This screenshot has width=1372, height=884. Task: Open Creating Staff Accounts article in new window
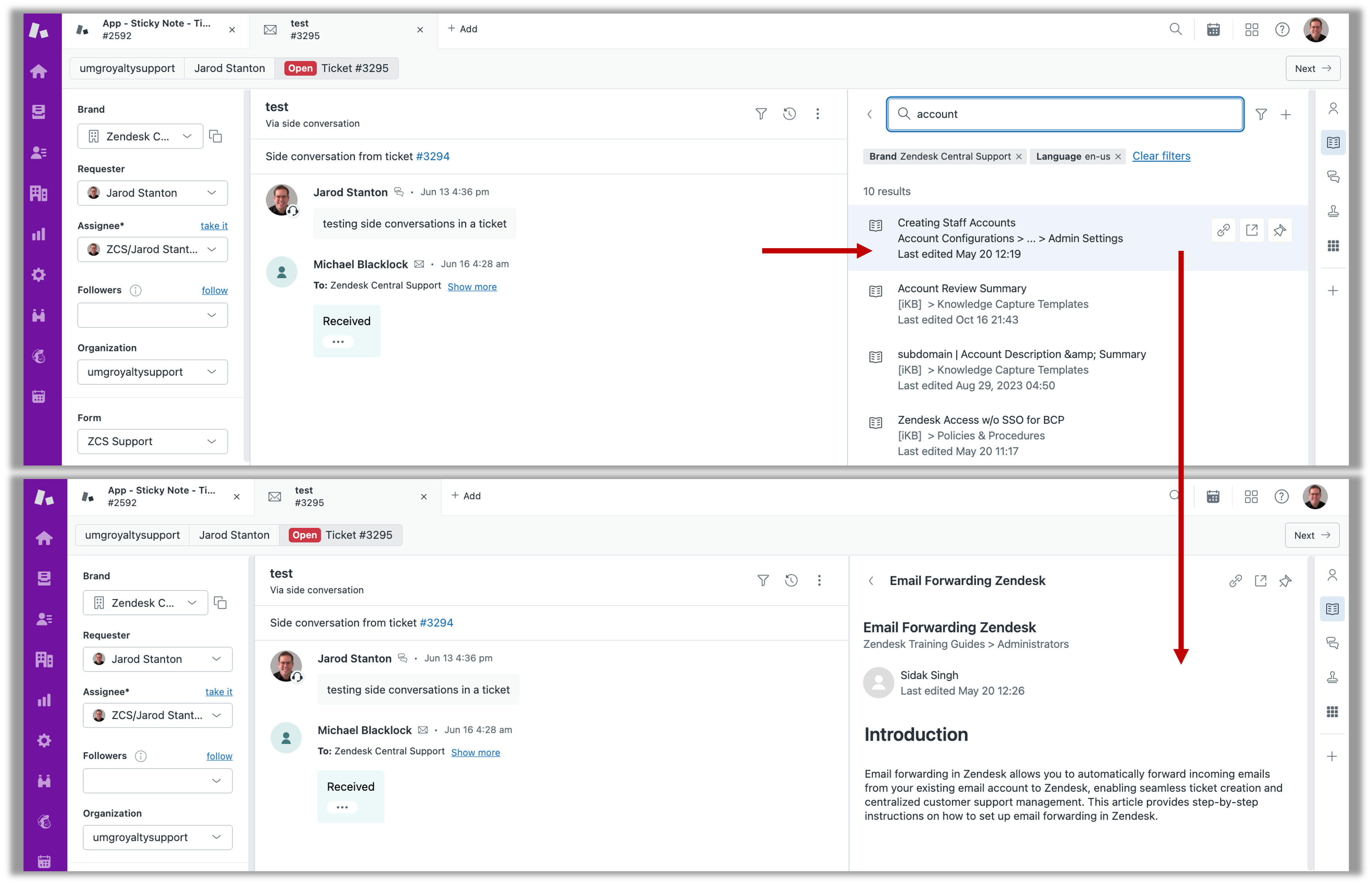point(1251,230)
